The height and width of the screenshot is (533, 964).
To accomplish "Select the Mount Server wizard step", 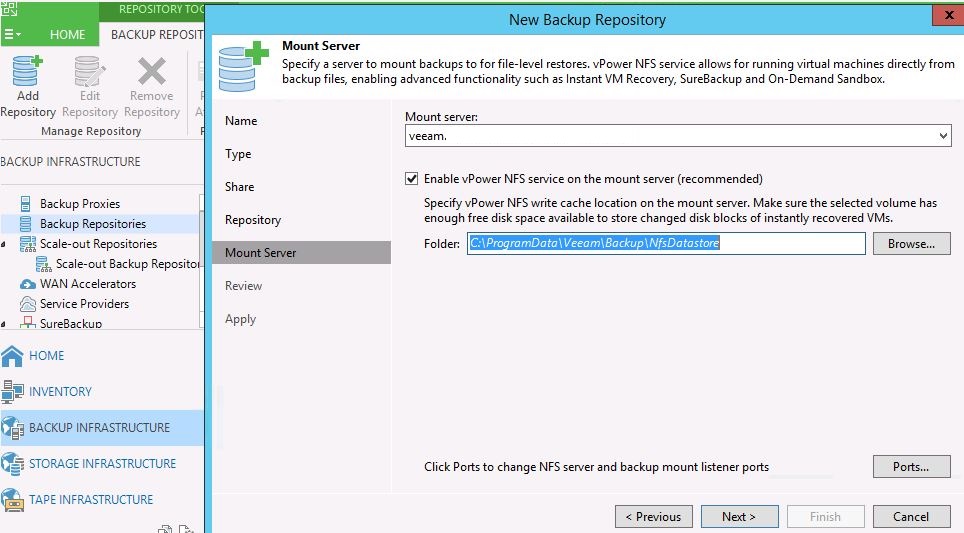I will point(301,253).
